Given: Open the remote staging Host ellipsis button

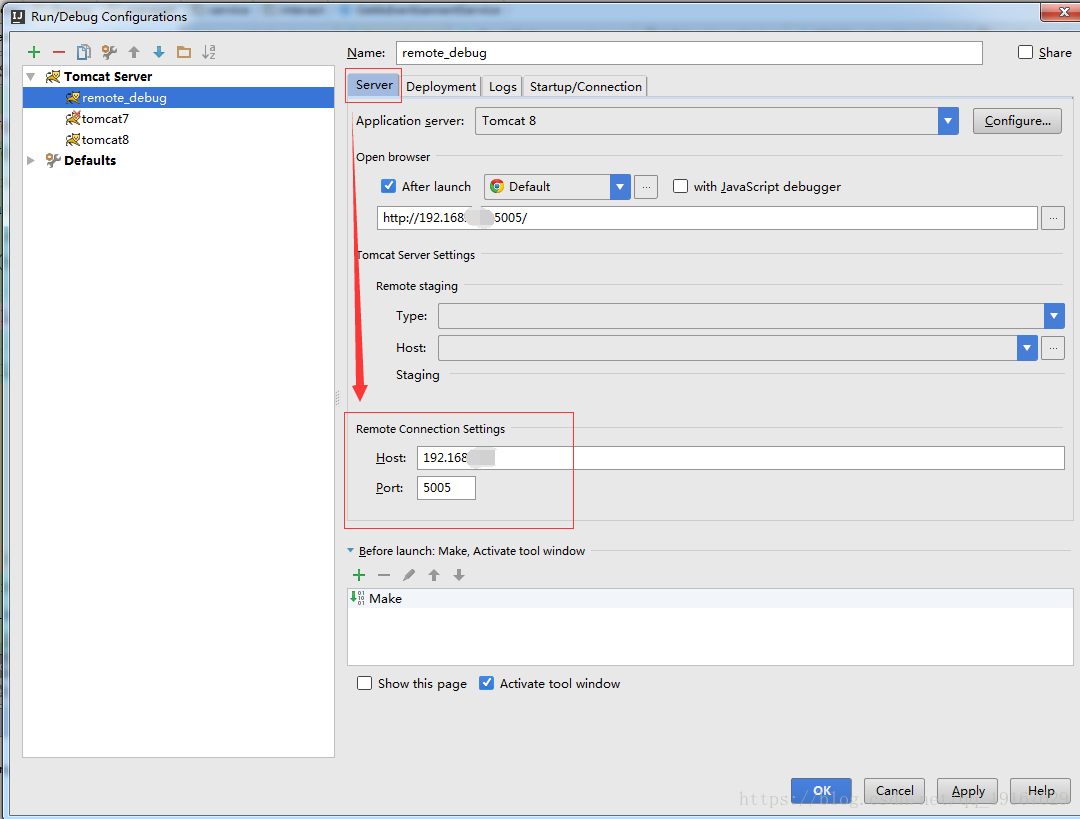Looking at the screenshot, I should (x=1052, y=348).
